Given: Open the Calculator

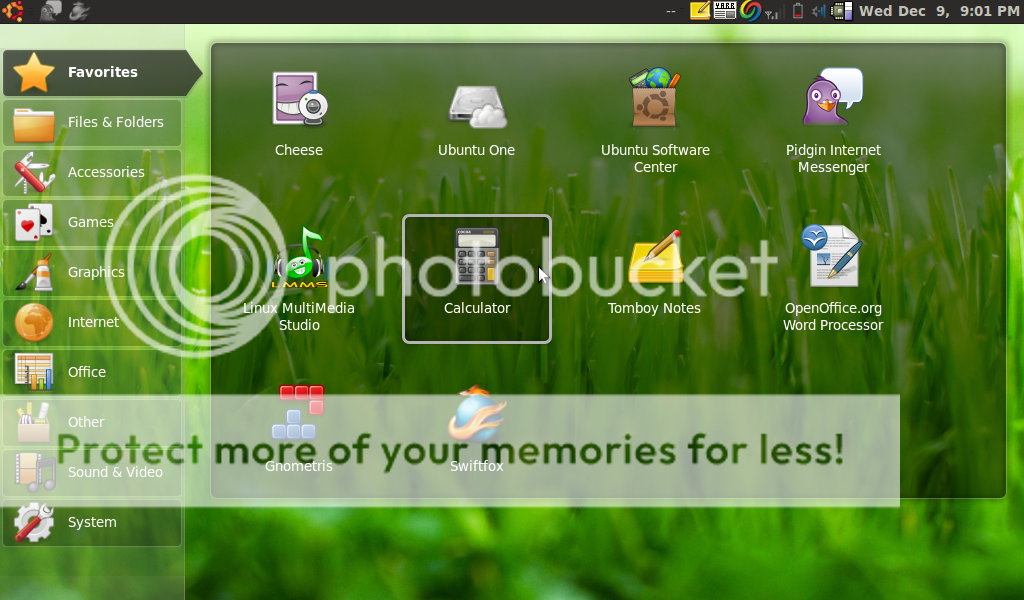Looking at the screenshot, I should tap(476, 258).
